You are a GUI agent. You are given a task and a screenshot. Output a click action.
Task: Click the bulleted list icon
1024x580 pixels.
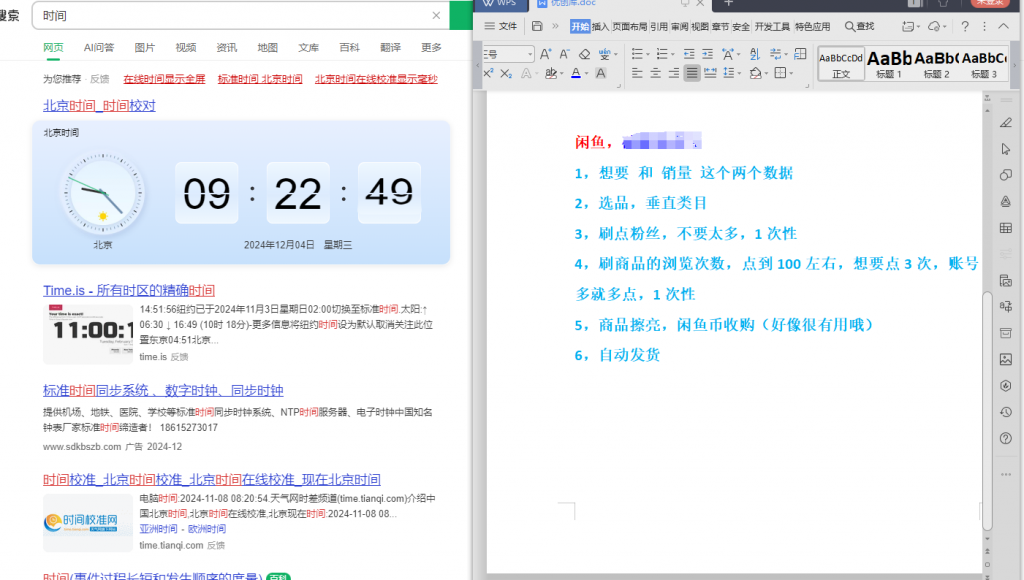pos(637,54)
